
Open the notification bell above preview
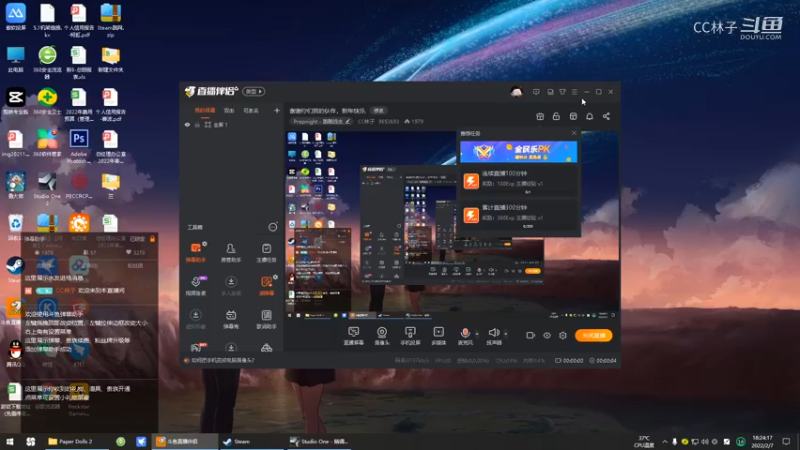click(x=589, y=116)
